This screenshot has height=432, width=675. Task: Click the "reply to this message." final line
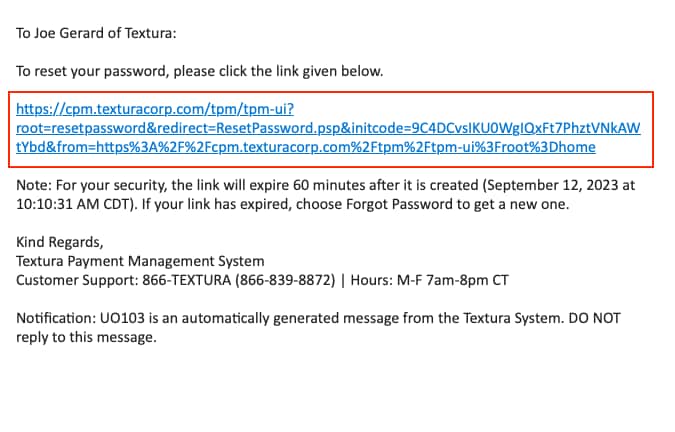click(x=86, y=337)
